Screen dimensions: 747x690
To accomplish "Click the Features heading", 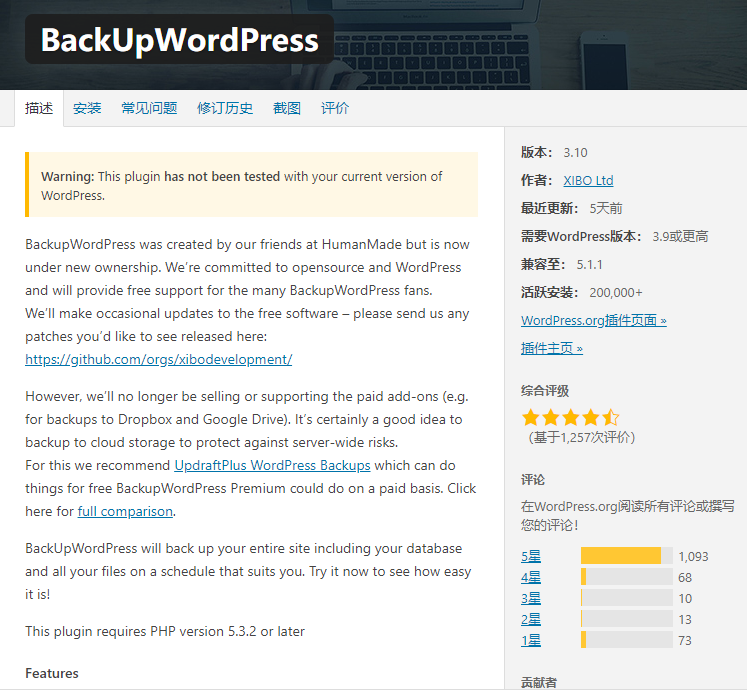I will (52, 673).
